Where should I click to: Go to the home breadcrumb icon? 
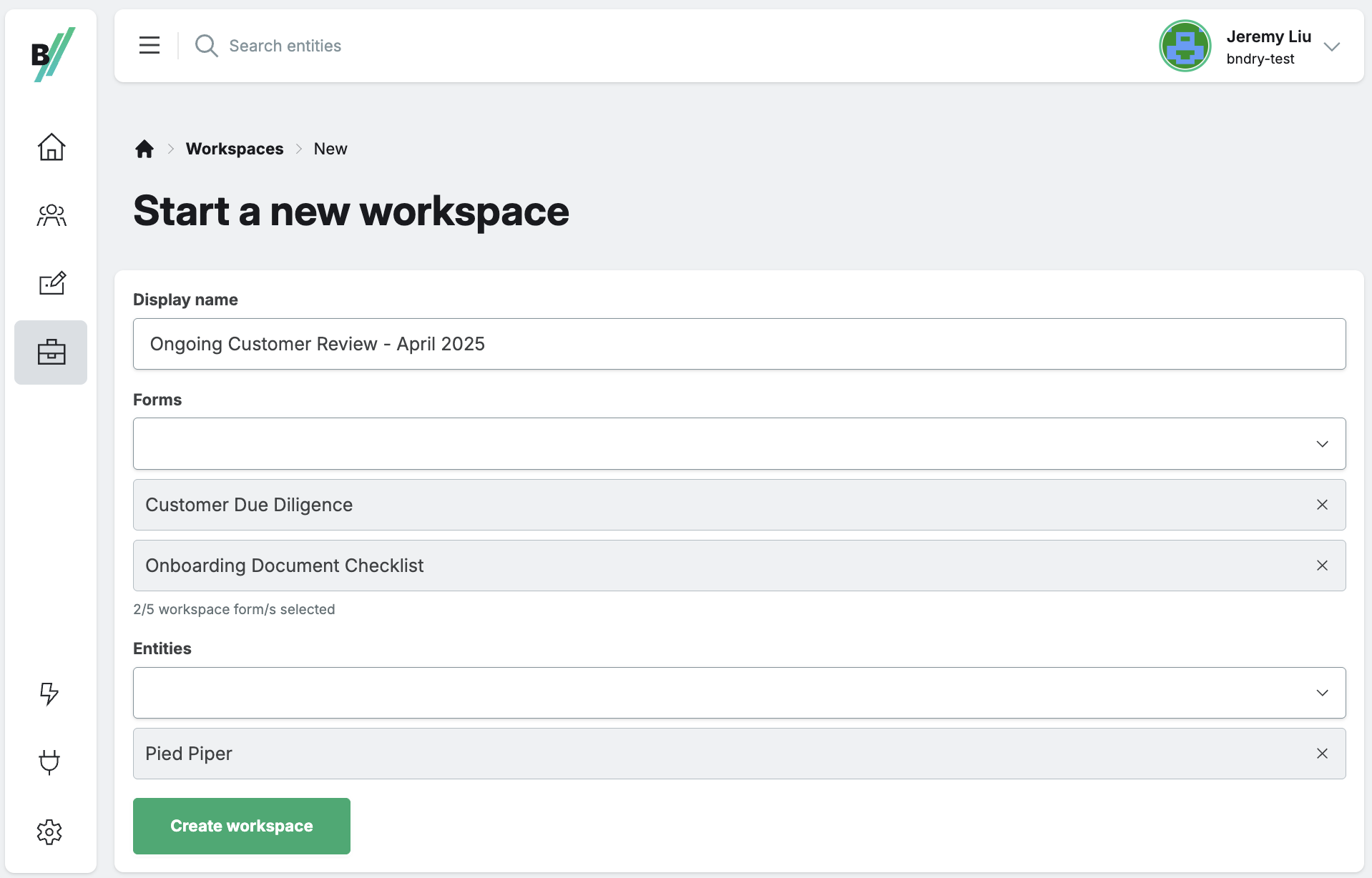pos(144,149)
